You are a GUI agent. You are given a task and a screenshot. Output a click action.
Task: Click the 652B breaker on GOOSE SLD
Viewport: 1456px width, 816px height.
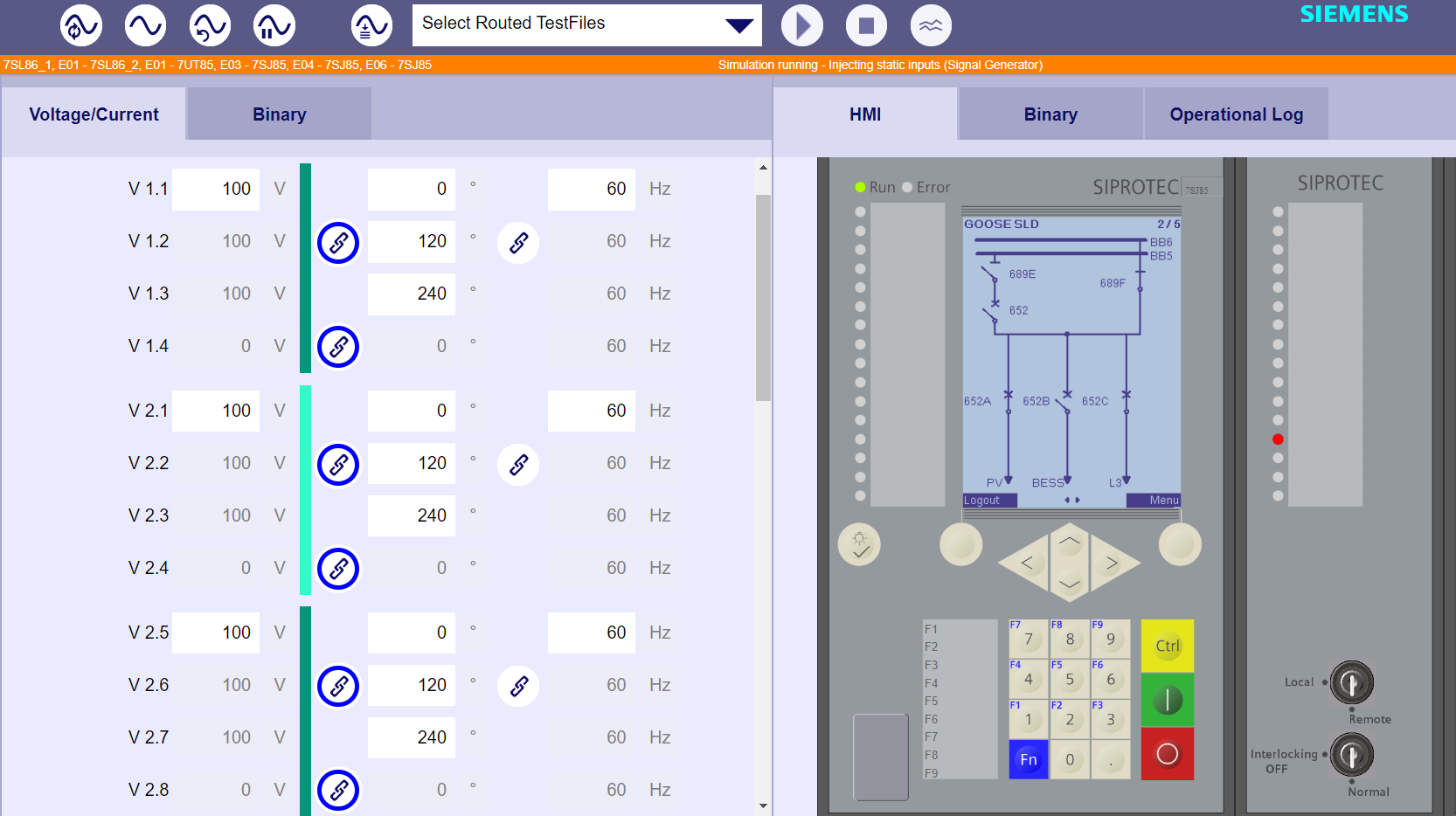1064,403
